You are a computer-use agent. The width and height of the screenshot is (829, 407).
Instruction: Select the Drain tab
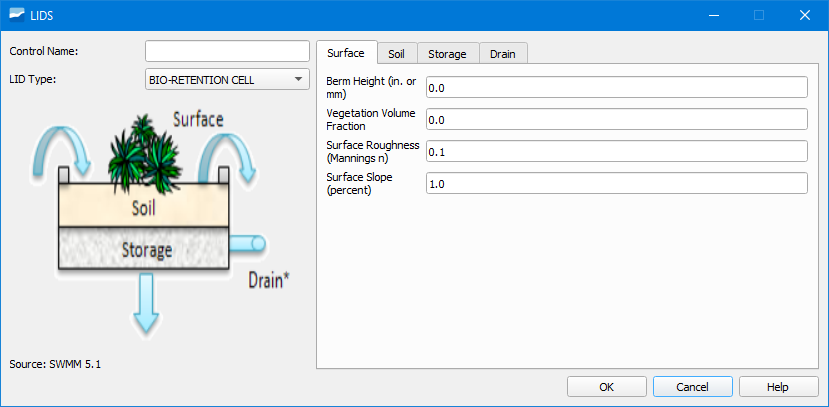point(502,53)
